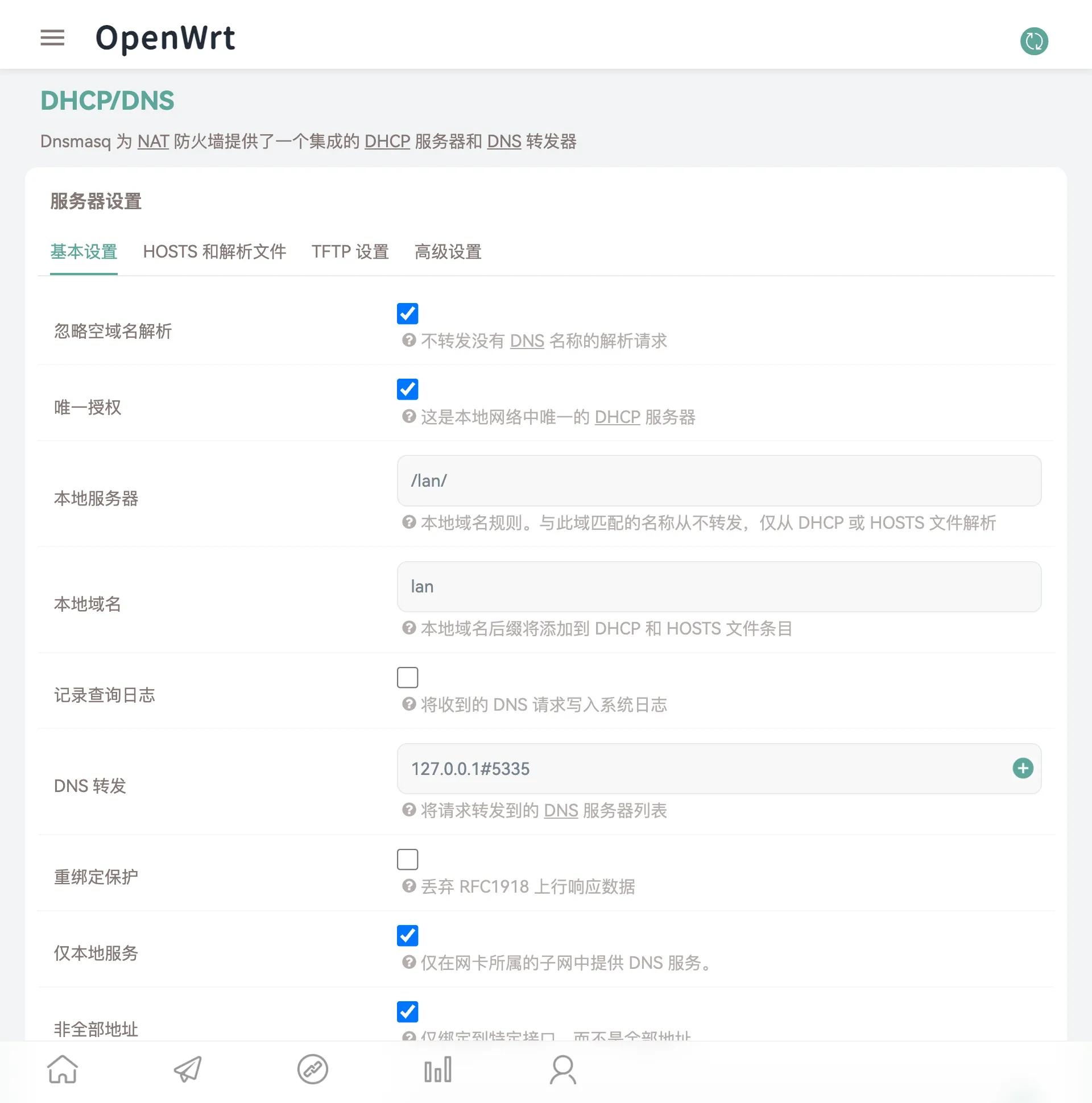The width and height of the screenshot is (1092, 1103).
Task: Open the hamburger menu
Action: coord(52,38)
